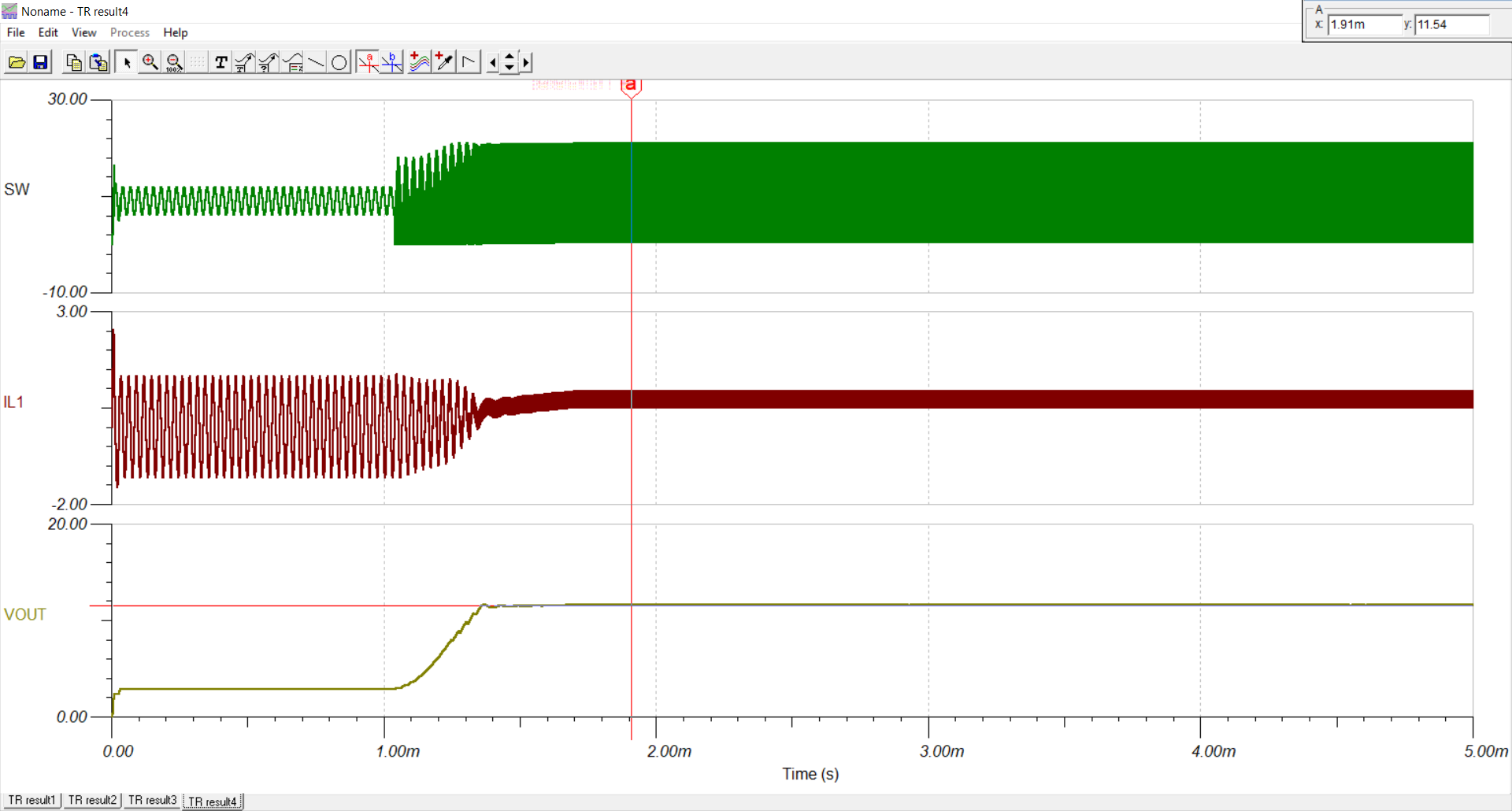Click the add more curves icon
The image size is (1512, 811).
point(420,62)
